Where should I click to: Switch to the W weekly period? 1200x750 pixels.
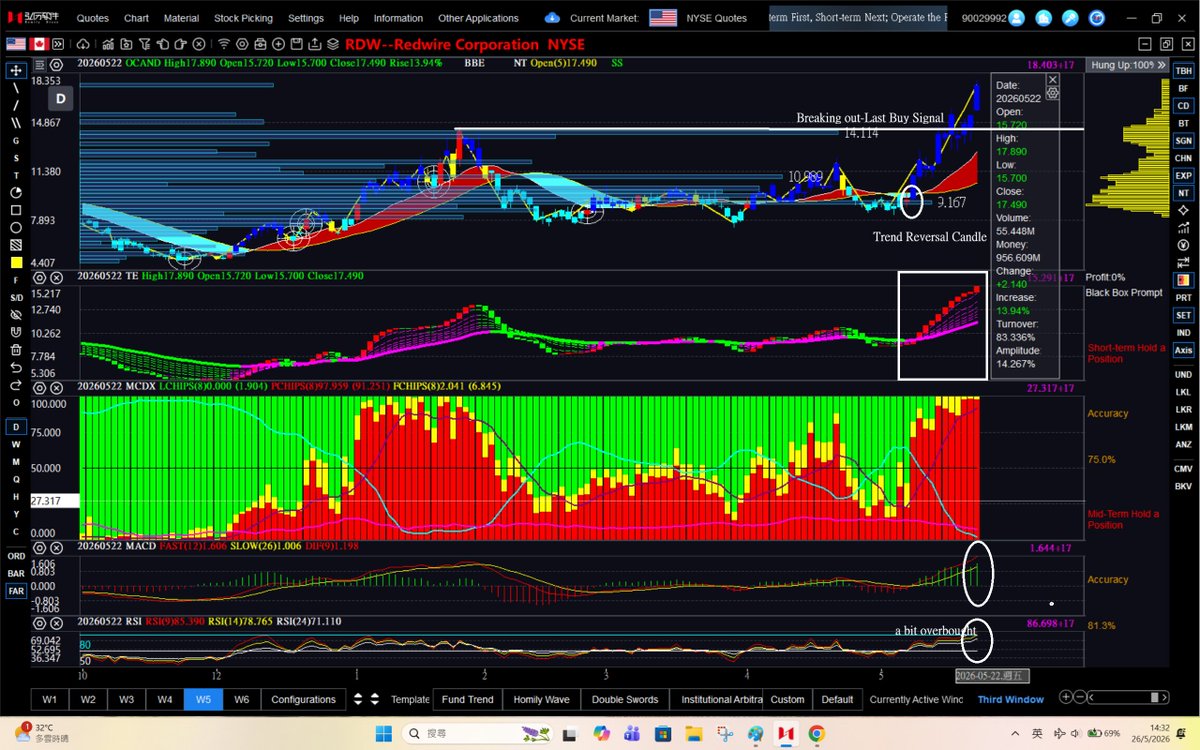click(x=16, y=444)
